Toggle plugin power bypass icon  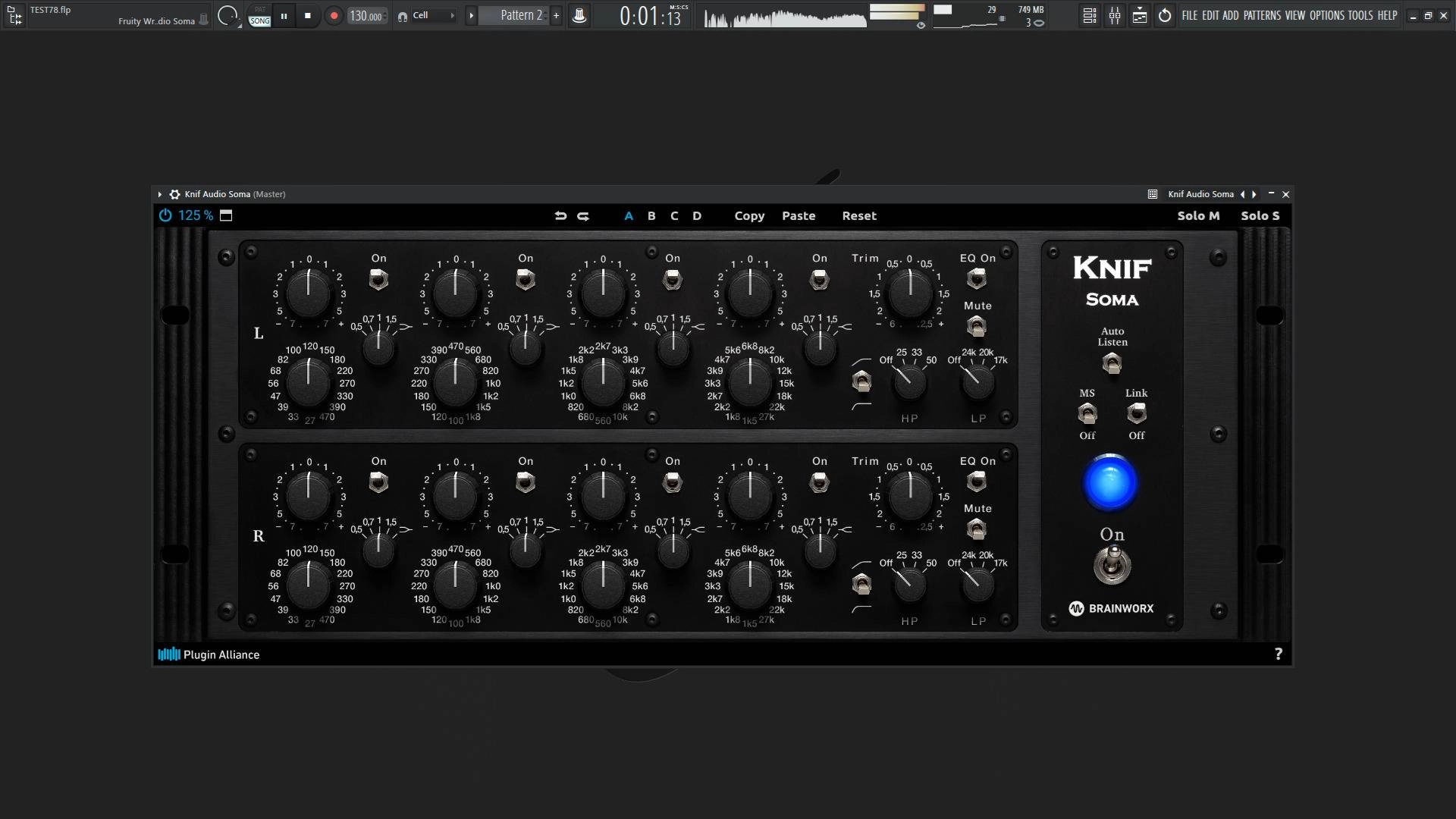pos(165,215)
